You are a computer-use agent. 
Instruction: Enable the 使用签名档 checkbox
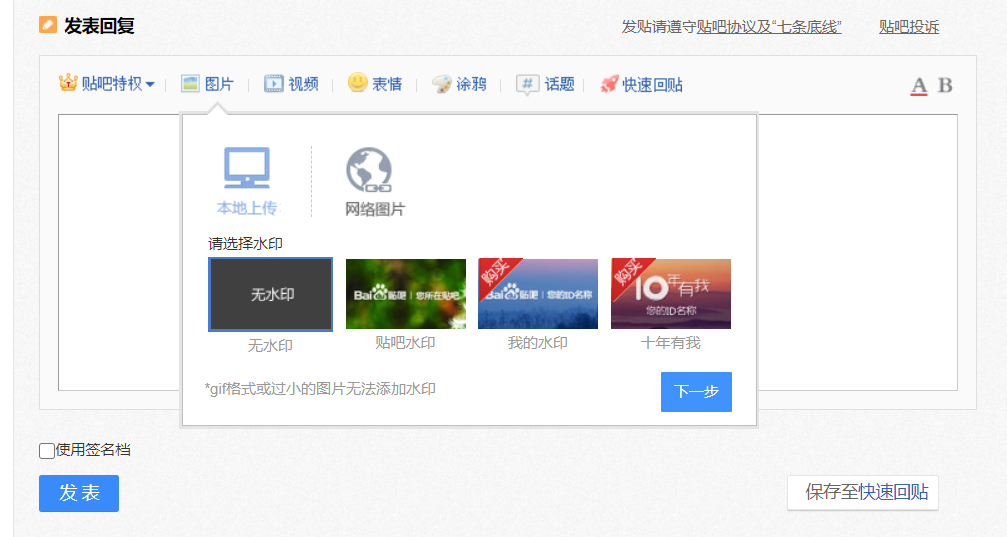(47, 451)
